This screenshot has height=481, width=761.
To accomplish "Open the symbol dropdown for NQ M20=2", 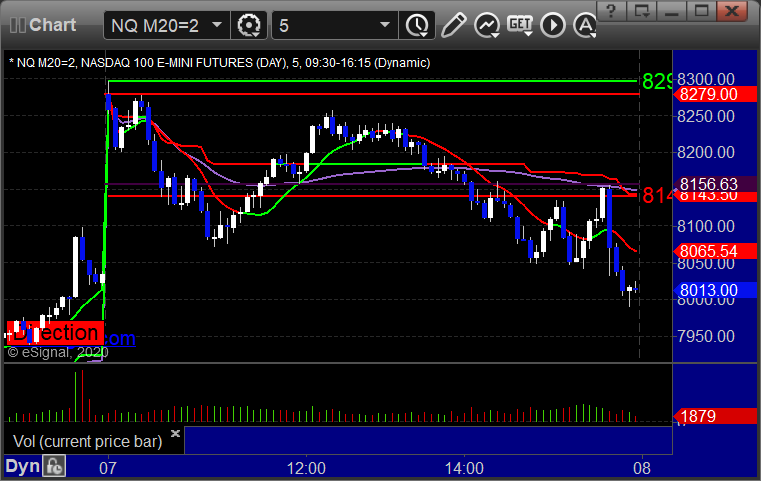I will click(x=217, y=25).
